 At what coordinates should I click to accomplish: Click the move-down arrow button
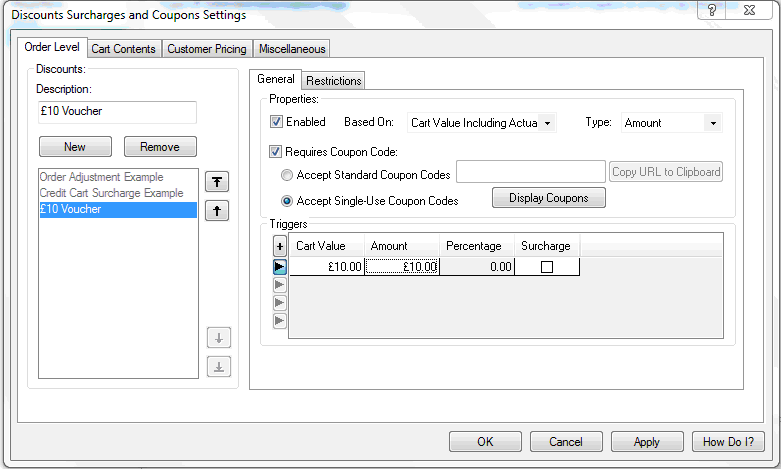tap(218, 338)
